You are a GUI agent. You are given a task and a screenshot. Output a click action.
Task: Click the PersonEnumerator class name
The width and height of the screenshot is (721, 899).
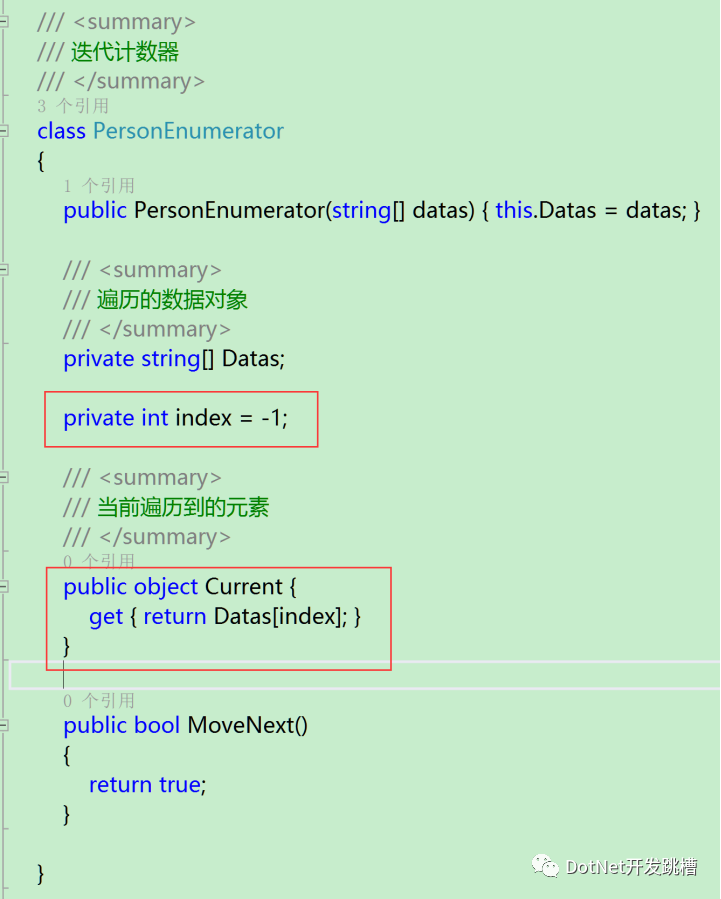click(x=188, y=131)
